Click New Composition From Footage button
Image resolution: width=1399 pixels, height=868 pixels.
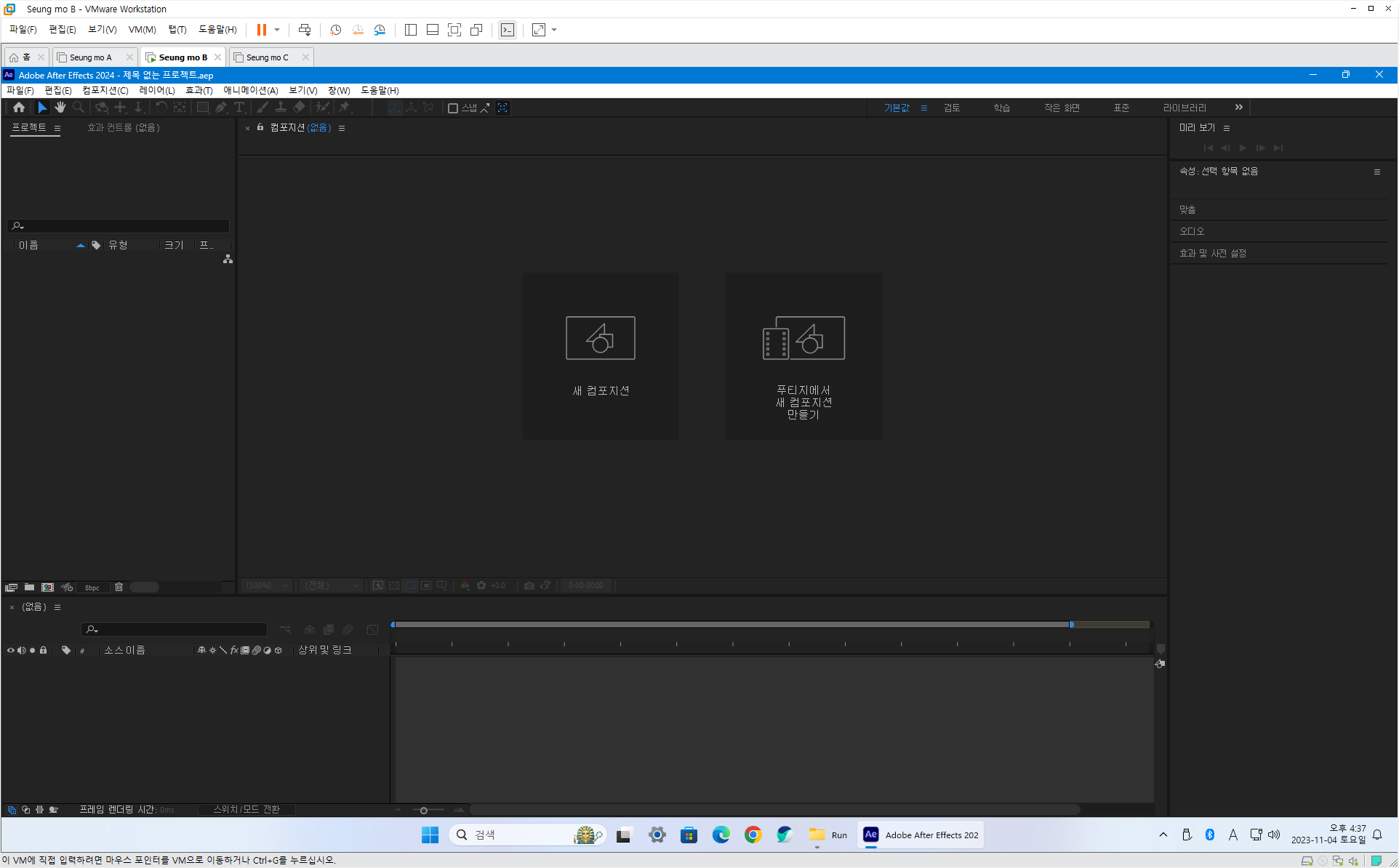tap(803, 356)
